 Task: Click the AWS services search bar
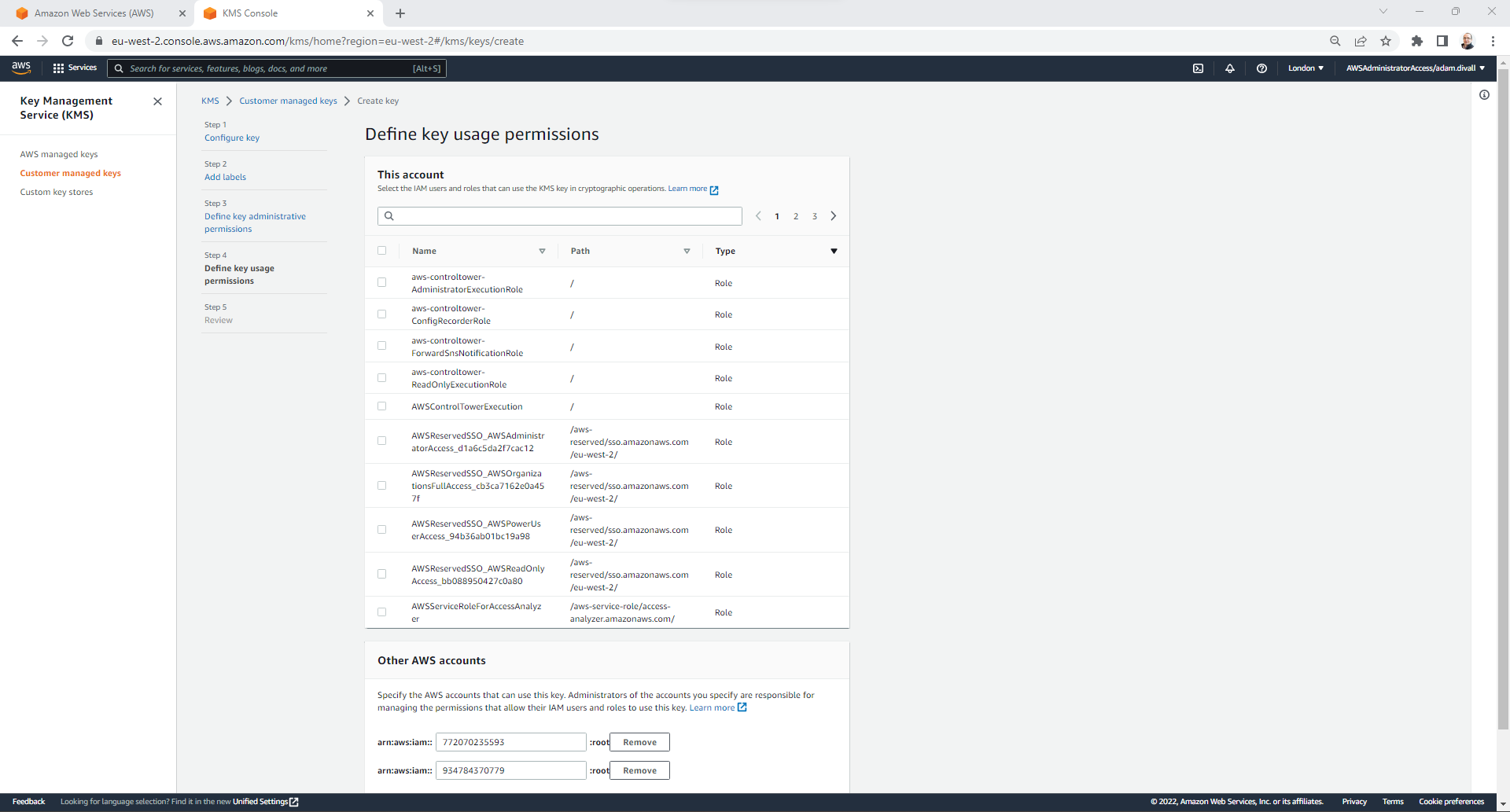277,68
